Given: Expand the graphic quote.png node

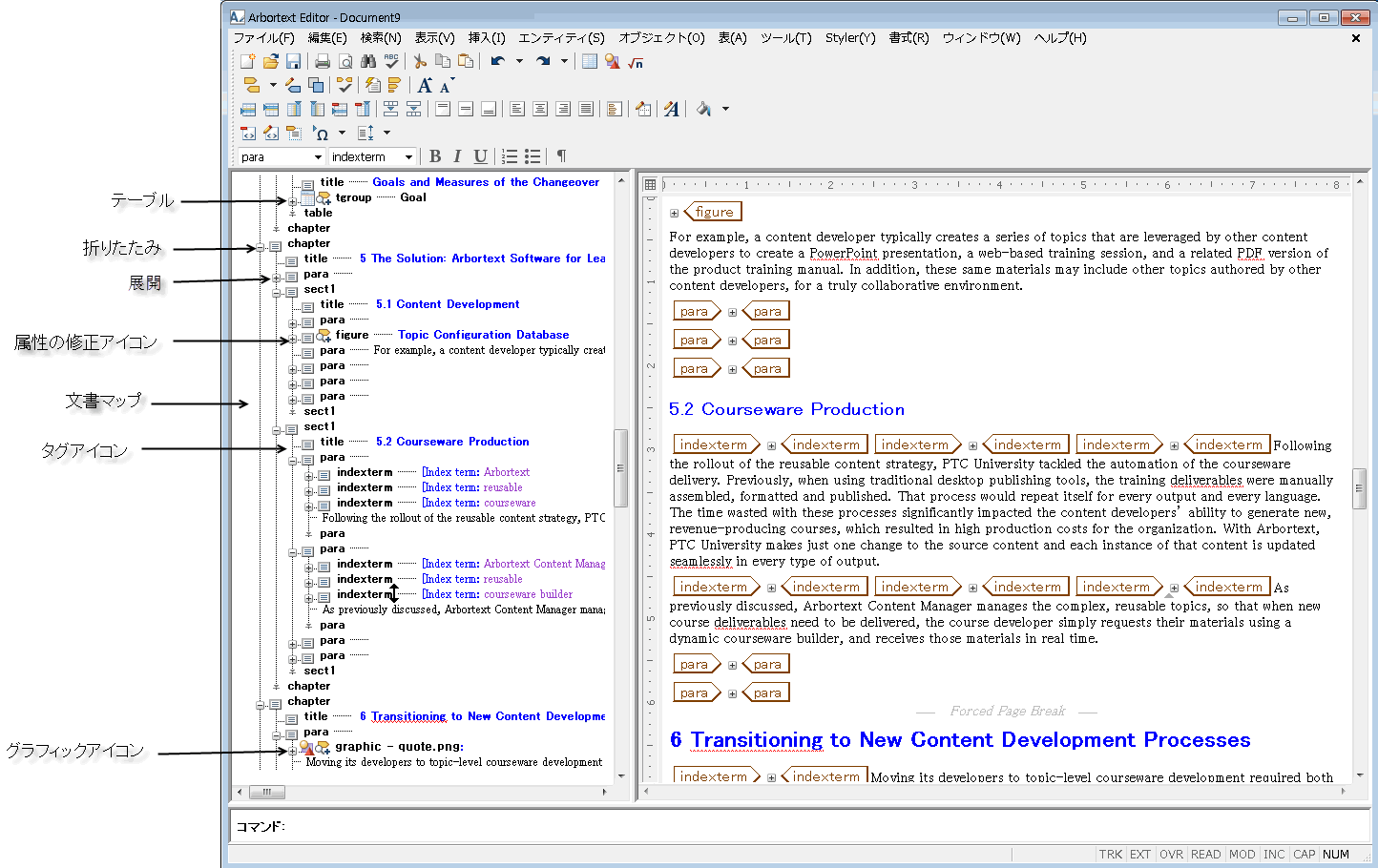Looking at the screenshot, I should tap(293, 751).
